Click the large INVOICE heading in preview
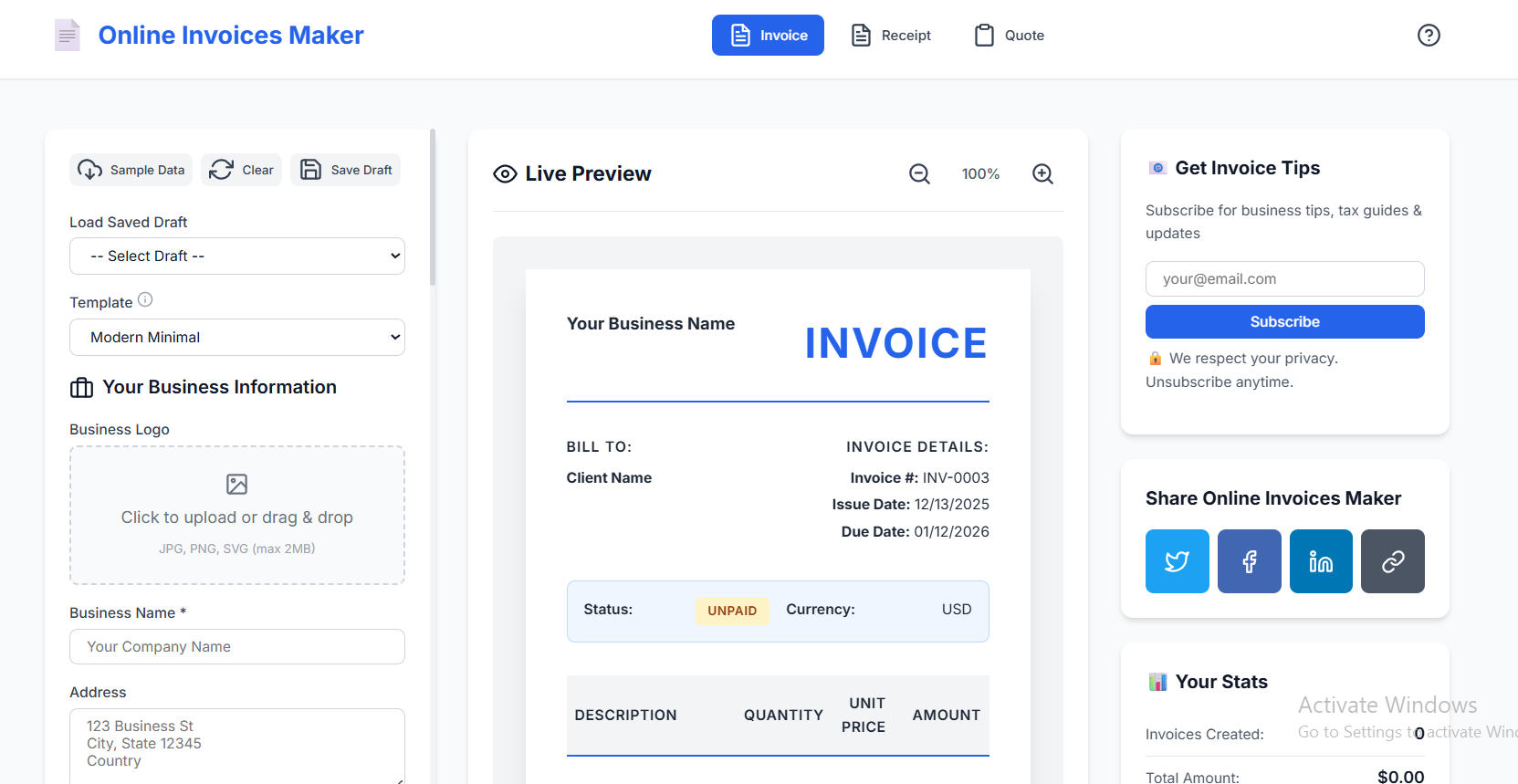The width and height of the screenshot is (1518, 784). point(895,343)
